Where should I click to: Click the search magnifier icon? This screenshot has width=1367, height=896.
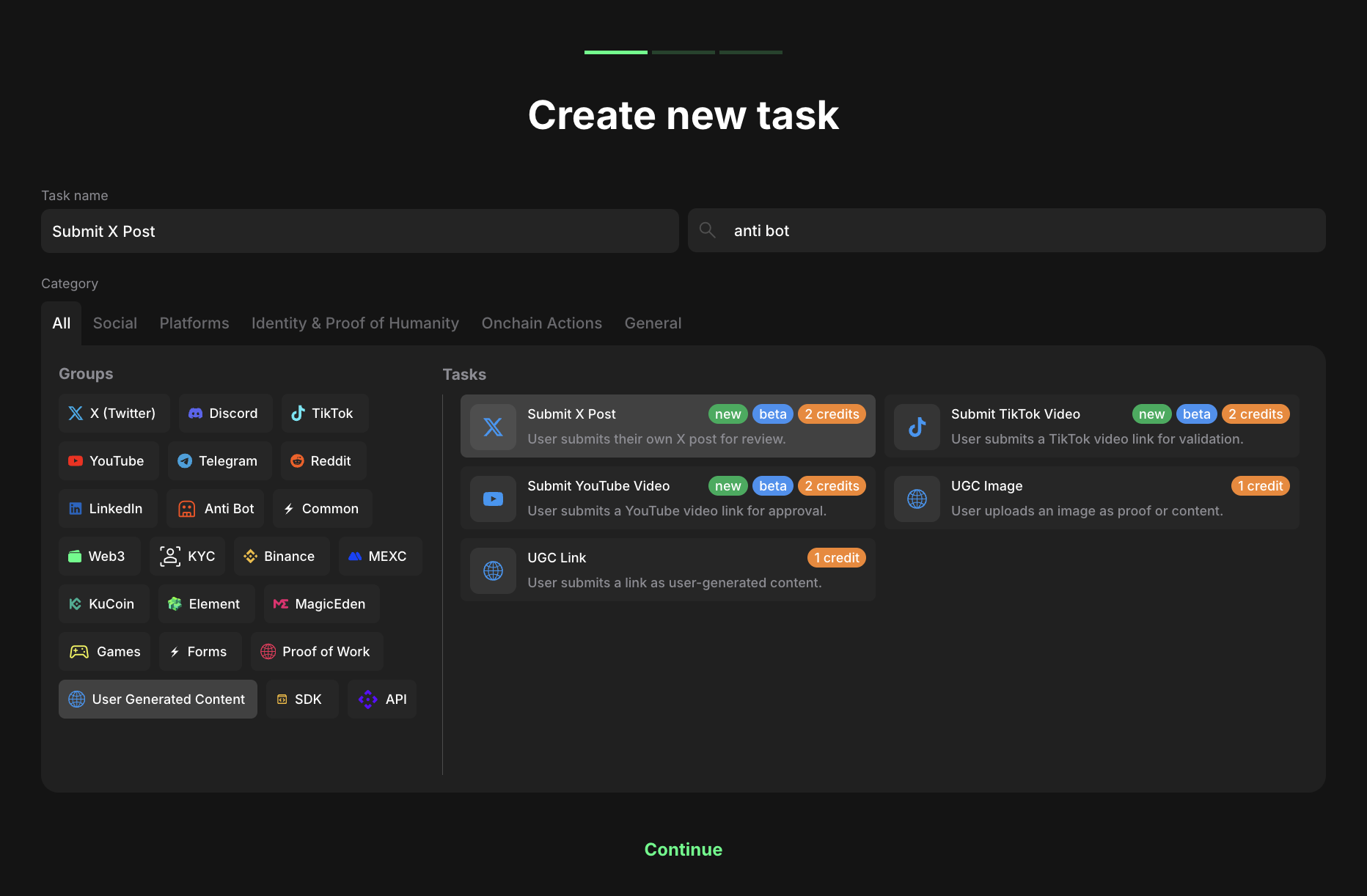[708, 230]
